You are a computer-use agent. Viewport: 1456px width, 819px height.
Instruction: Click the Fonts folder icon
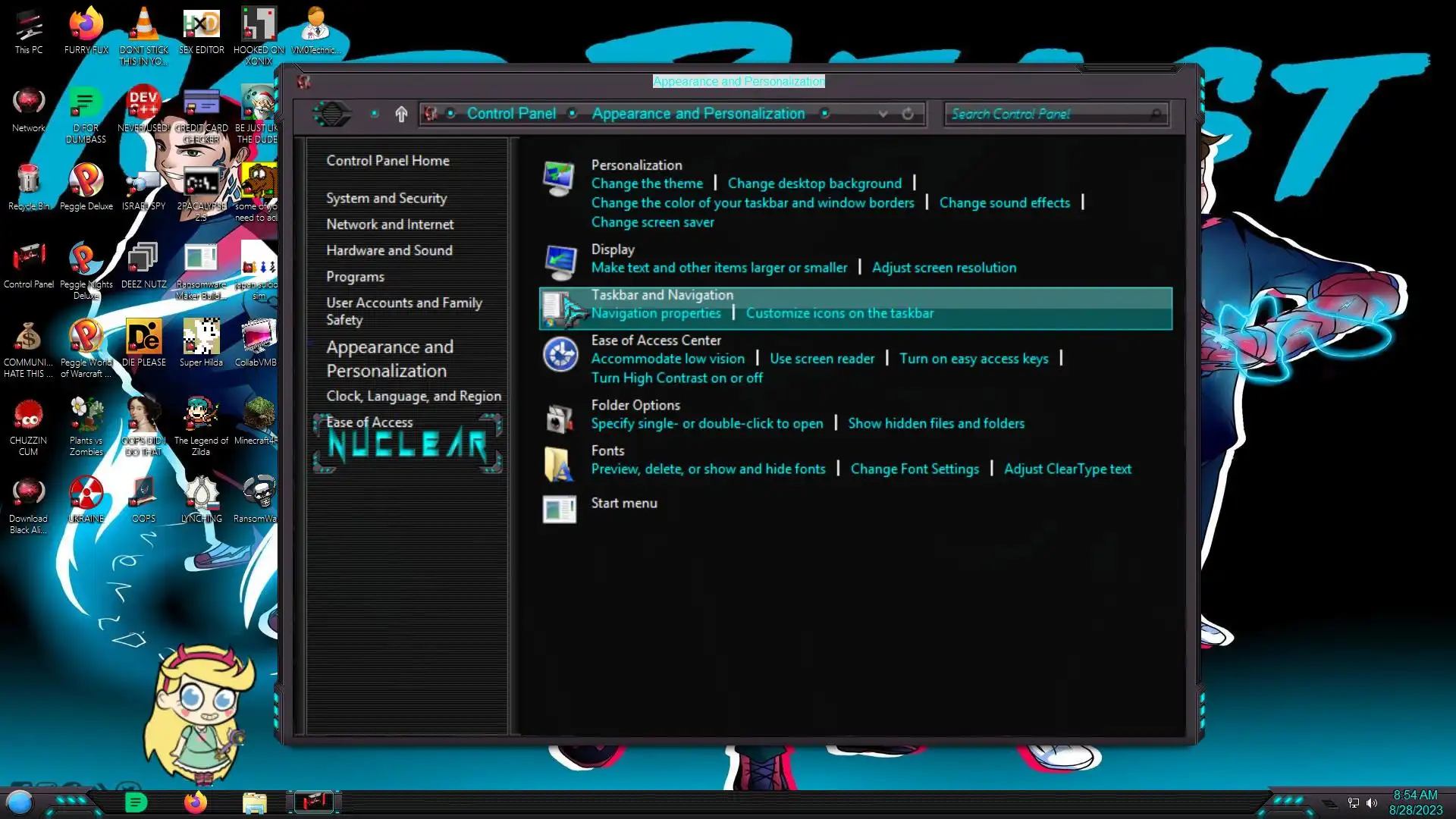point(560,464)
